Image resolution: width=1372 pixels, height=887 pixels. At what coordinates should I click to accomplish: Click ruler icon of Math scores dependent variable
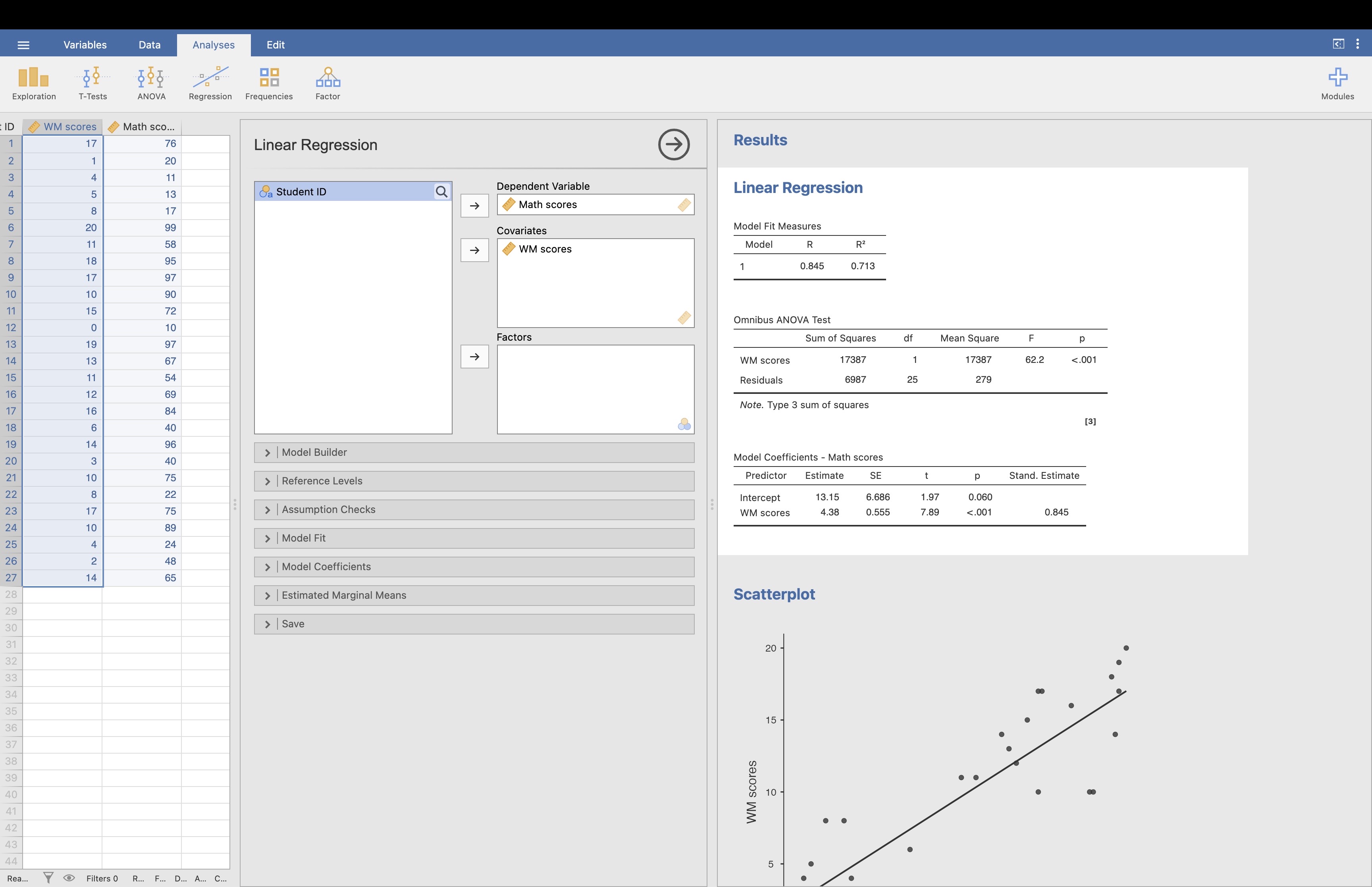click(x=509, y=204)
